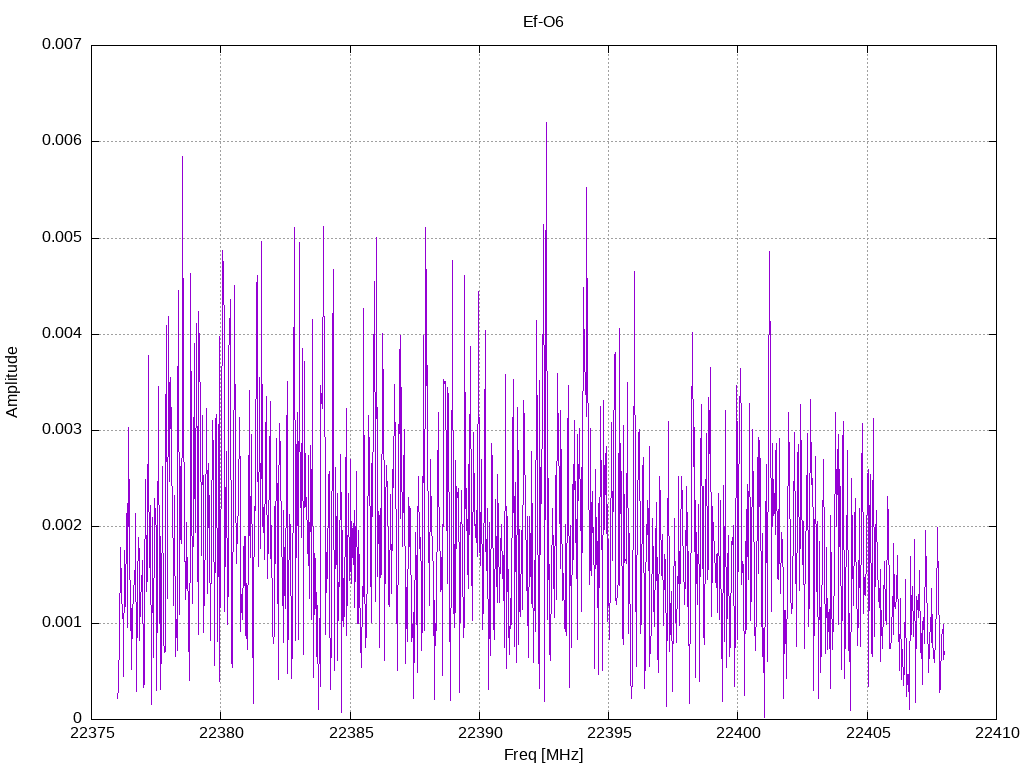Viewport: 1024px width, 768px height.
Task: Click the y-axis value 0.001
Action: pos(62,622)
